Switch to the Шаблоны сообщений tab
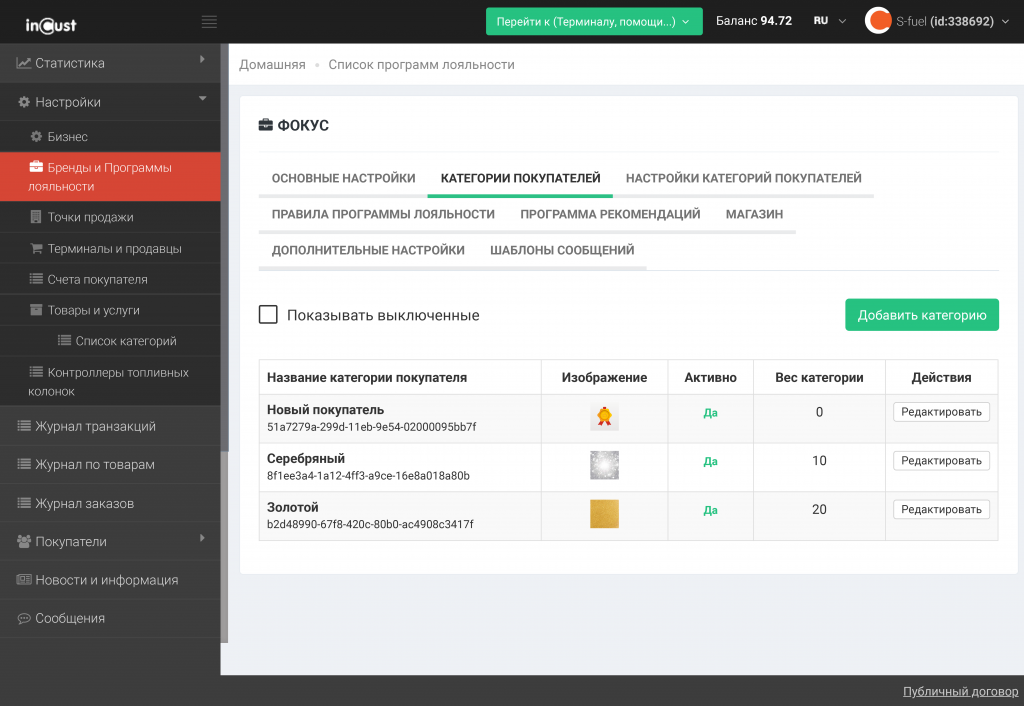 click(562, 250)
